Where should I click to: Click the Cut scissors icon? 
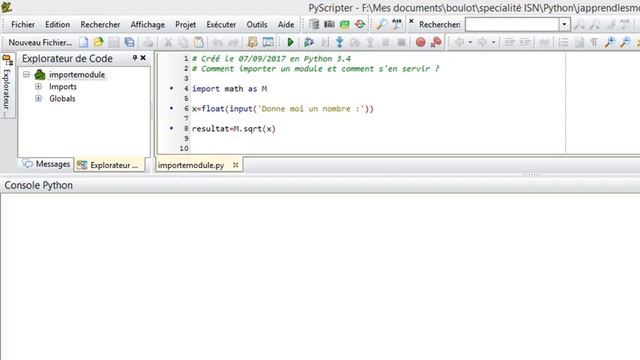(x=168, y=42)
